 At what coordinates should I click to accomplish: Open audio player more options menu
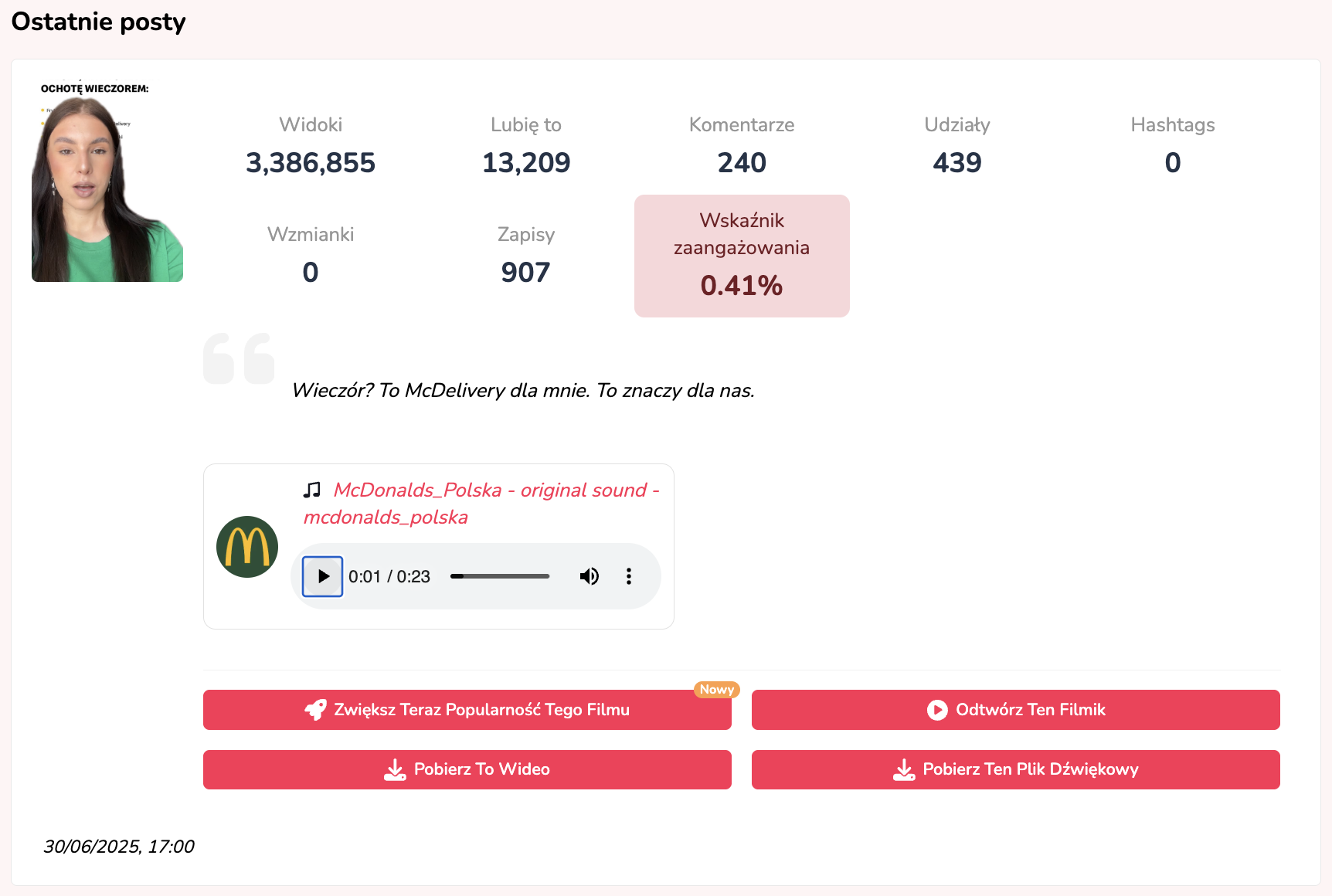click(x=629, y=576)
